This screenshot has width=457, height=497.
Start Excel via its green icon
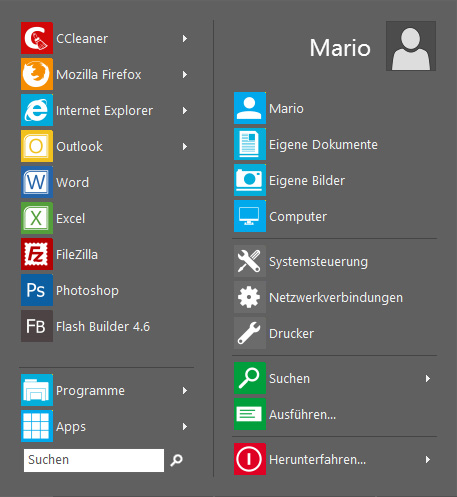point(37,218)
